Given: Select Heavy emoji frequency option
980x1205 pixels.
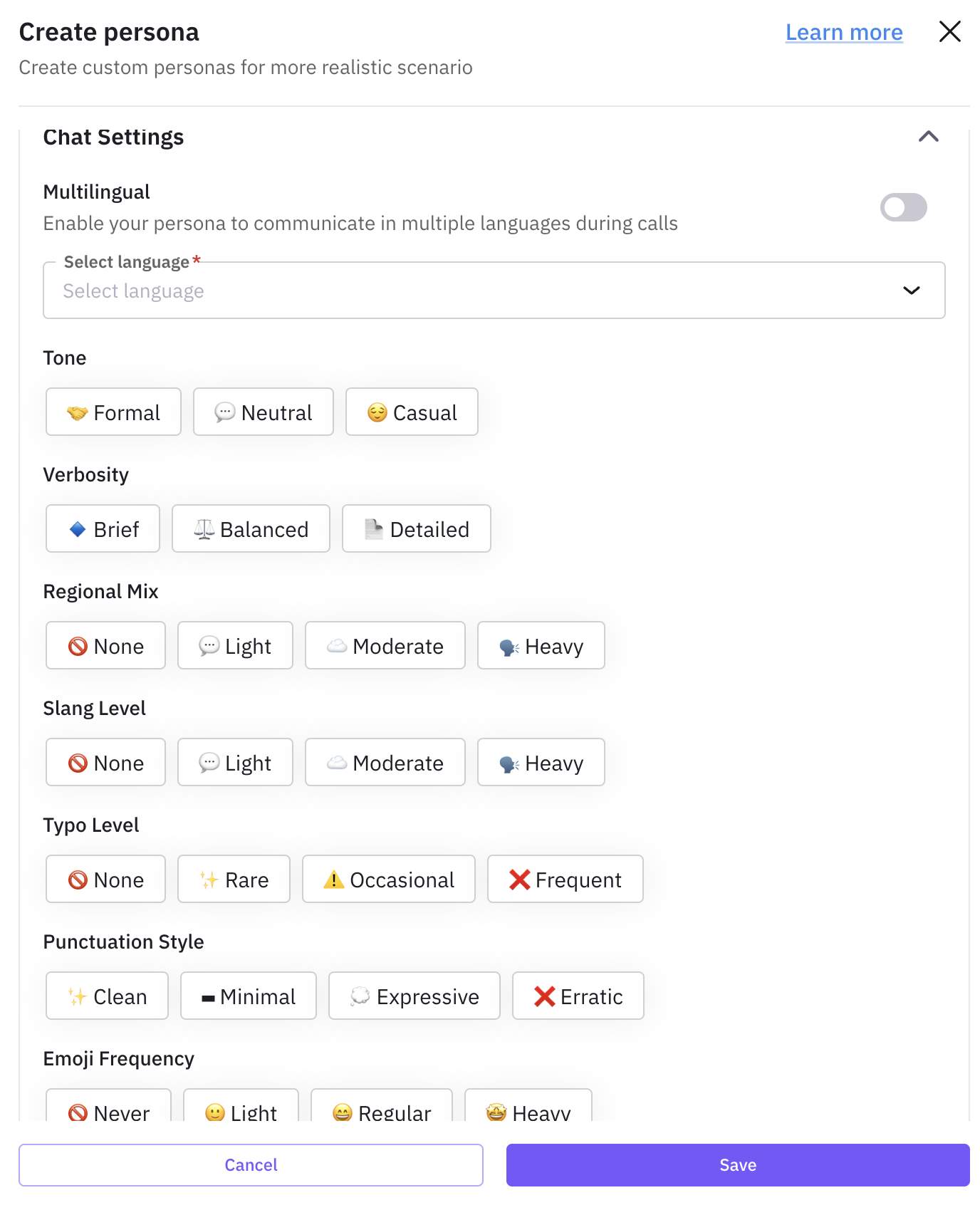Looking at the screenshot, I should 528,1111.
